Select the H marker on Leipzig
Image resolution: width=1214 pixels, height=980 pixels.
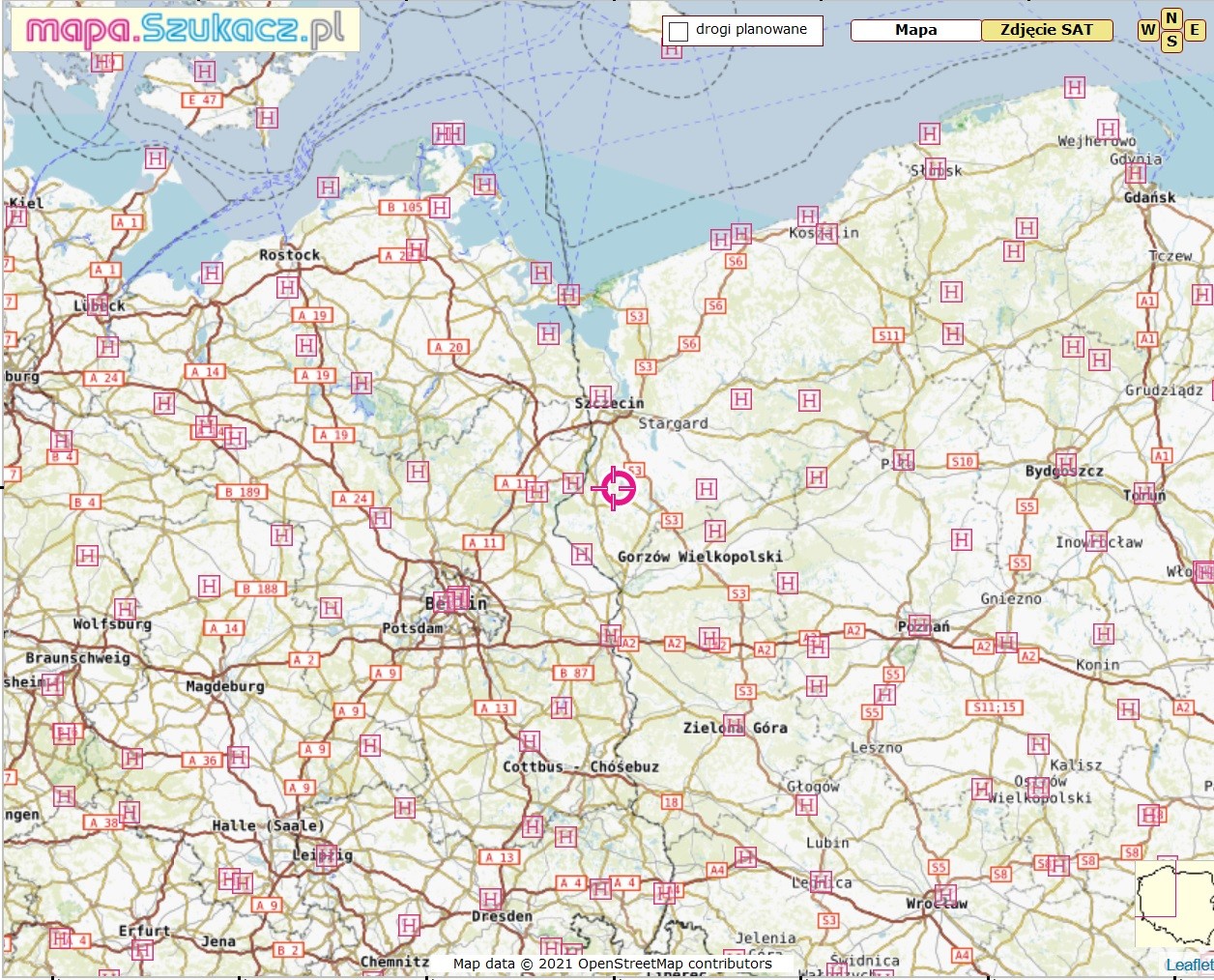326,855
